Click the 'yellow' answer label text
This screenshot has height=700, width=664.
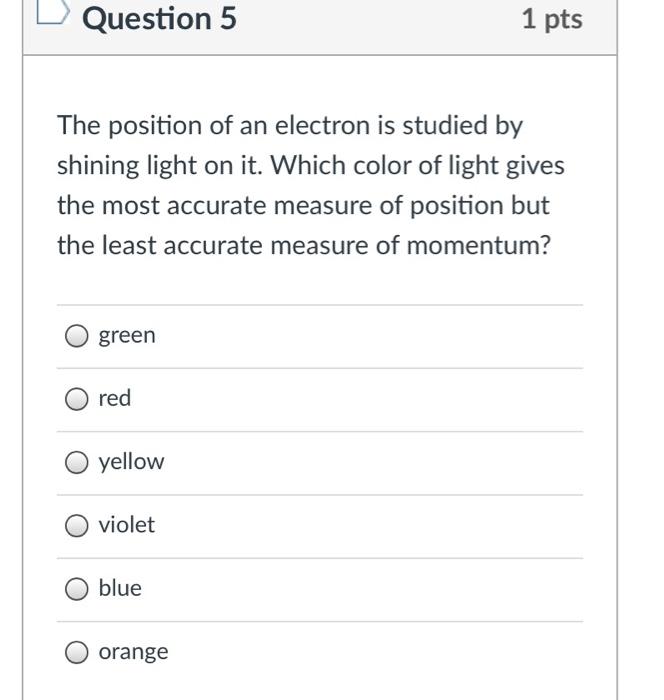tap(131, 462)
